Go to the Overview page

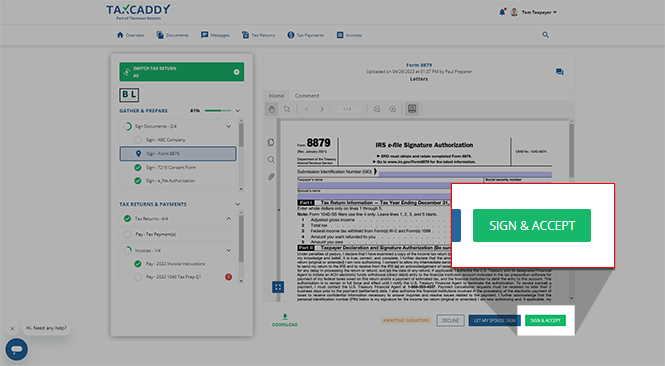point(131,35)
